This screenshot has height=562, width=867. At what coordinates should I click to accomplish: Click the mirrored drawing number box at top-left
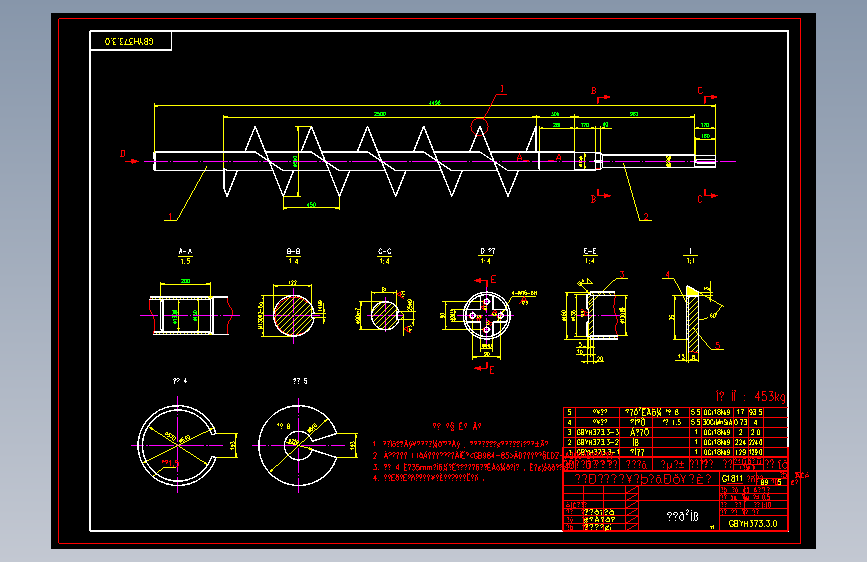coord(130,41)
